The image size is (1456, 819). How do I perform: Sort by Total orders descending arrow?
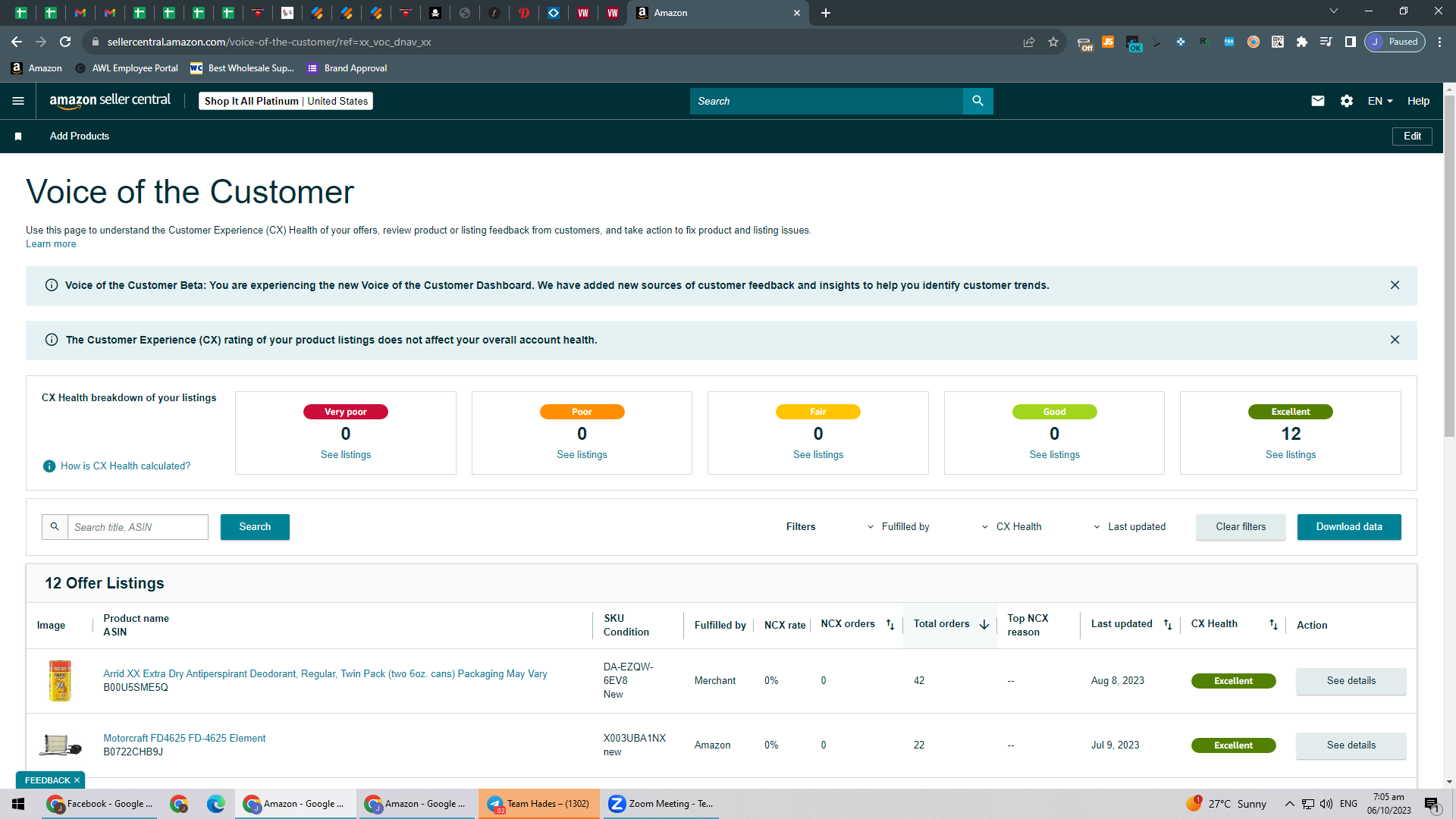[x=984, y=625]
